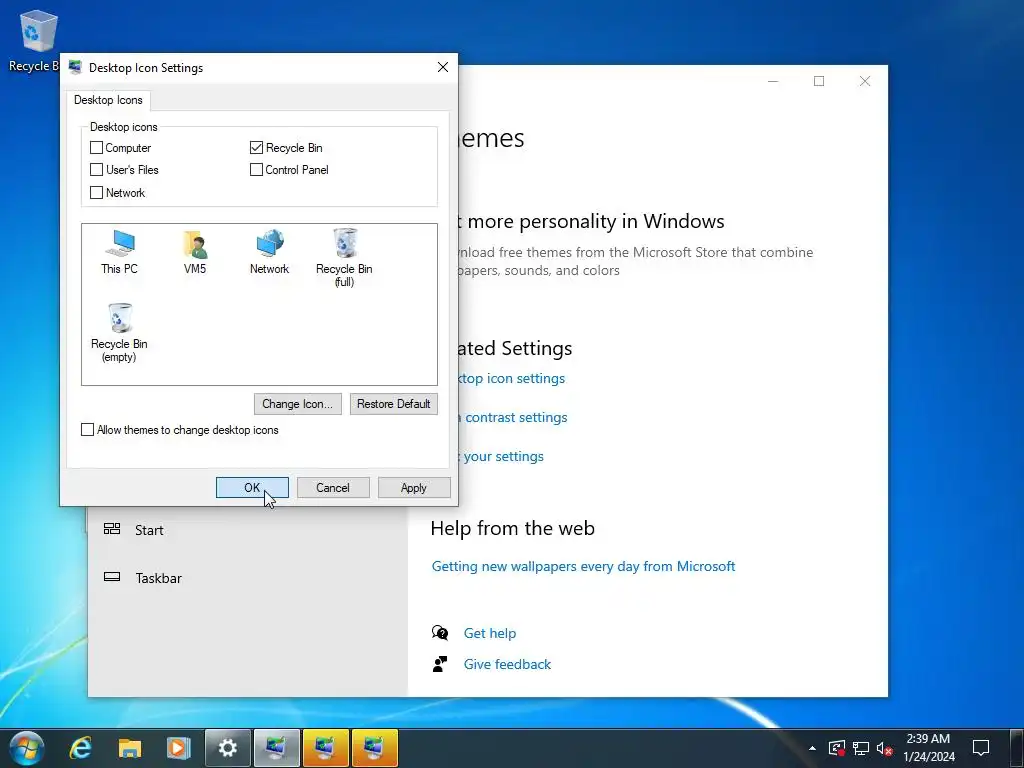
Task: Click the Cancel button
Action: point(333,488)
